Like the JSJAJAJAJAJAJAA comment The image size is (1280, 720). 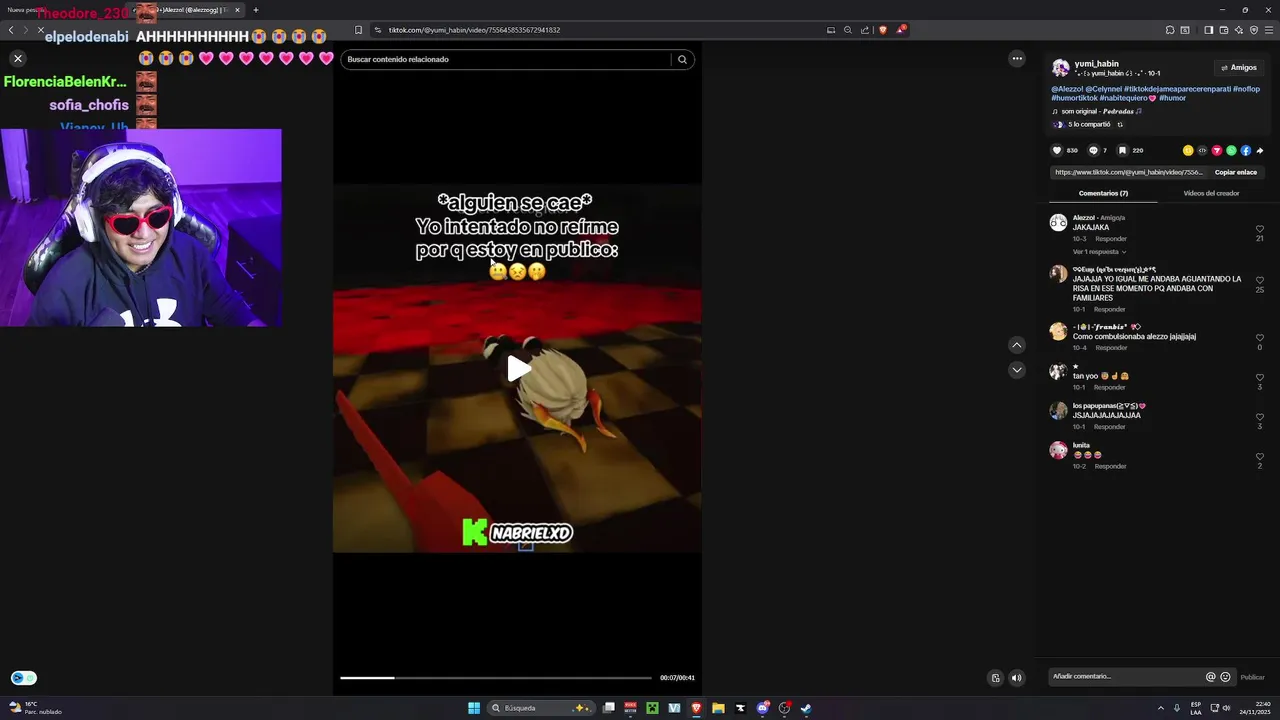(1259, 417)
